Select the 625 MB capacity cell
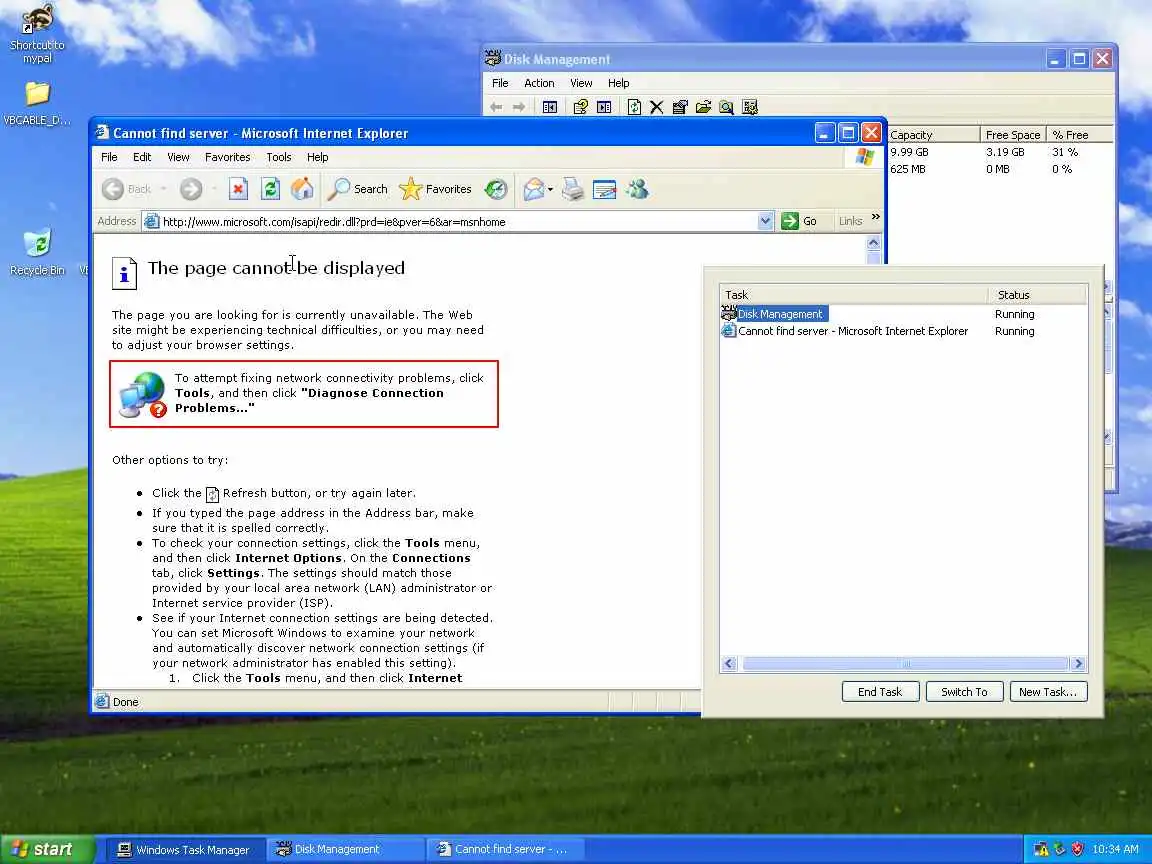Viewport: 1152px width, 864px height. point(908,169)
